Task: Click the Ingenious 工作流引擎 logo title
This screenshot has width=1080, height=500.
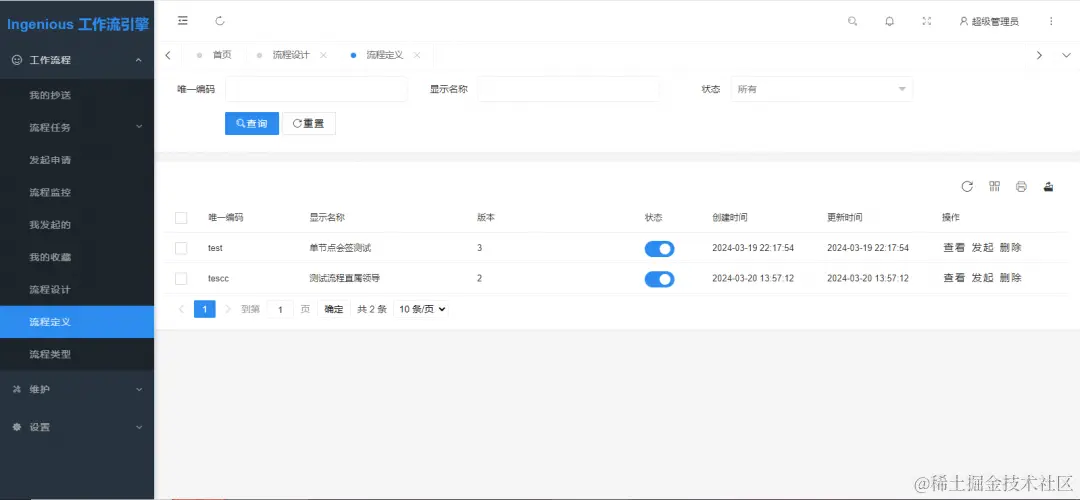Action: 77,25
